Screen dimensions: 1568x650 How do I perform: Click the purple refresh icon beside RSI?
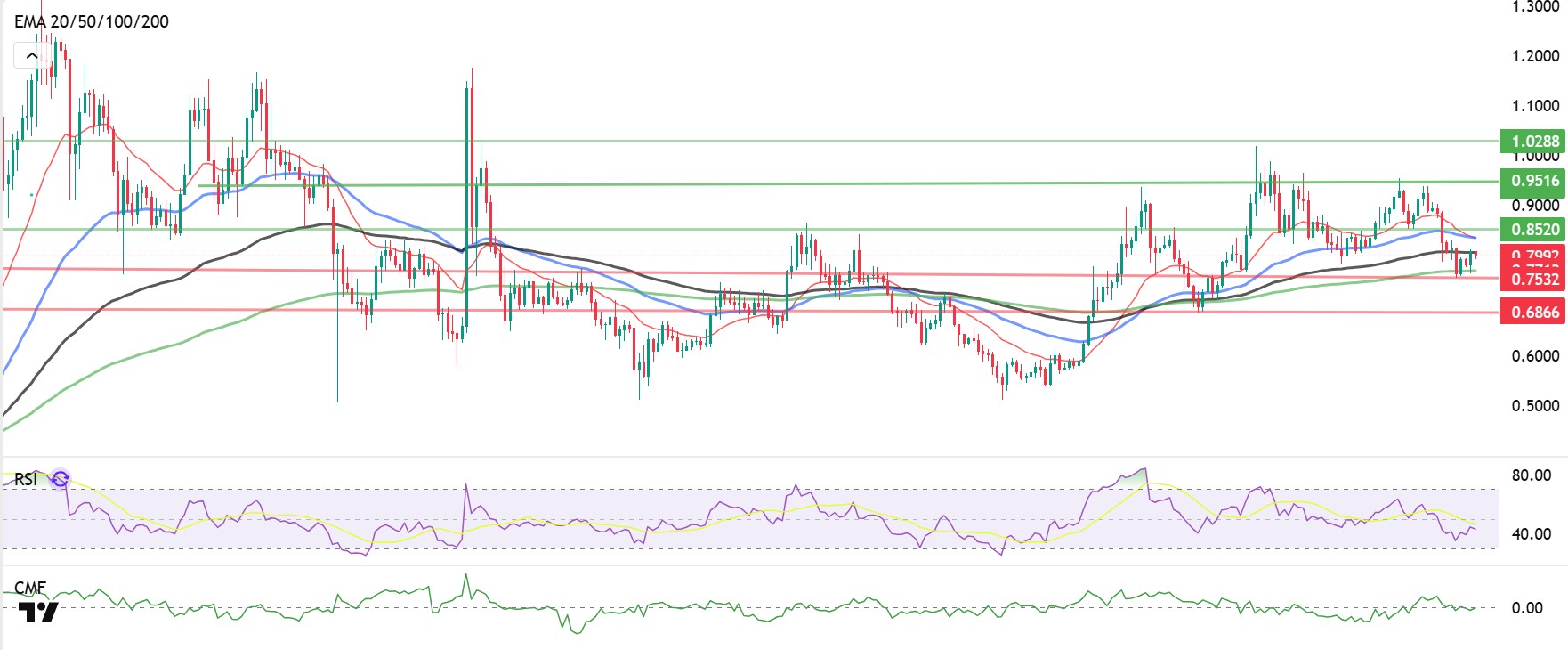pyautogui.click(x=60, y=479)
